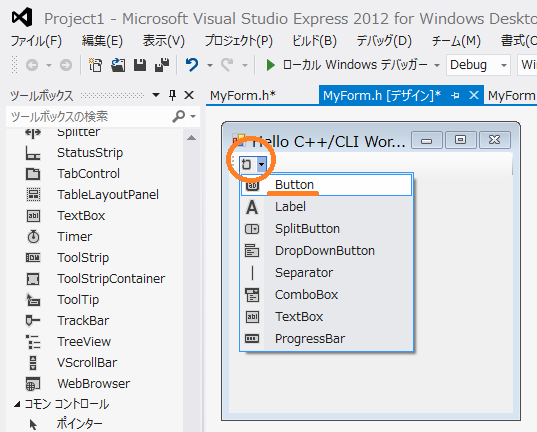Select the ToolTip component in toolbox

point(78,300)
